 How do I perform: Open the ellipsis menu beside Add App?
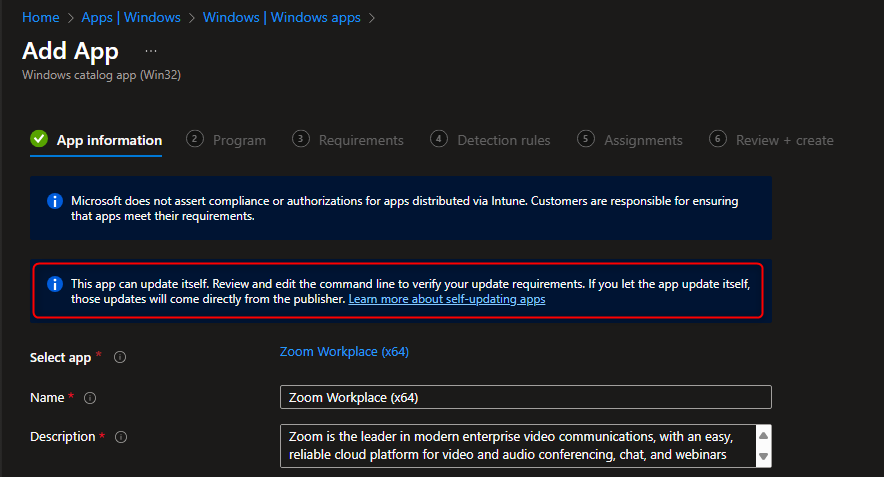coord(151,51)
